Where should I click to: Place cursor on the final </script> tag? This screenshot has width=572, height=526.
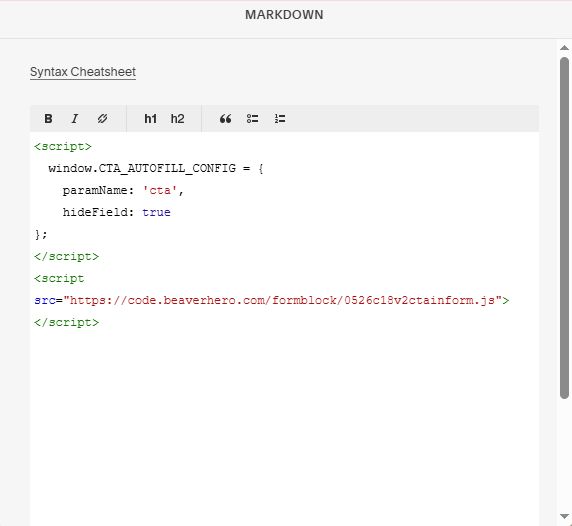point(66,322)
